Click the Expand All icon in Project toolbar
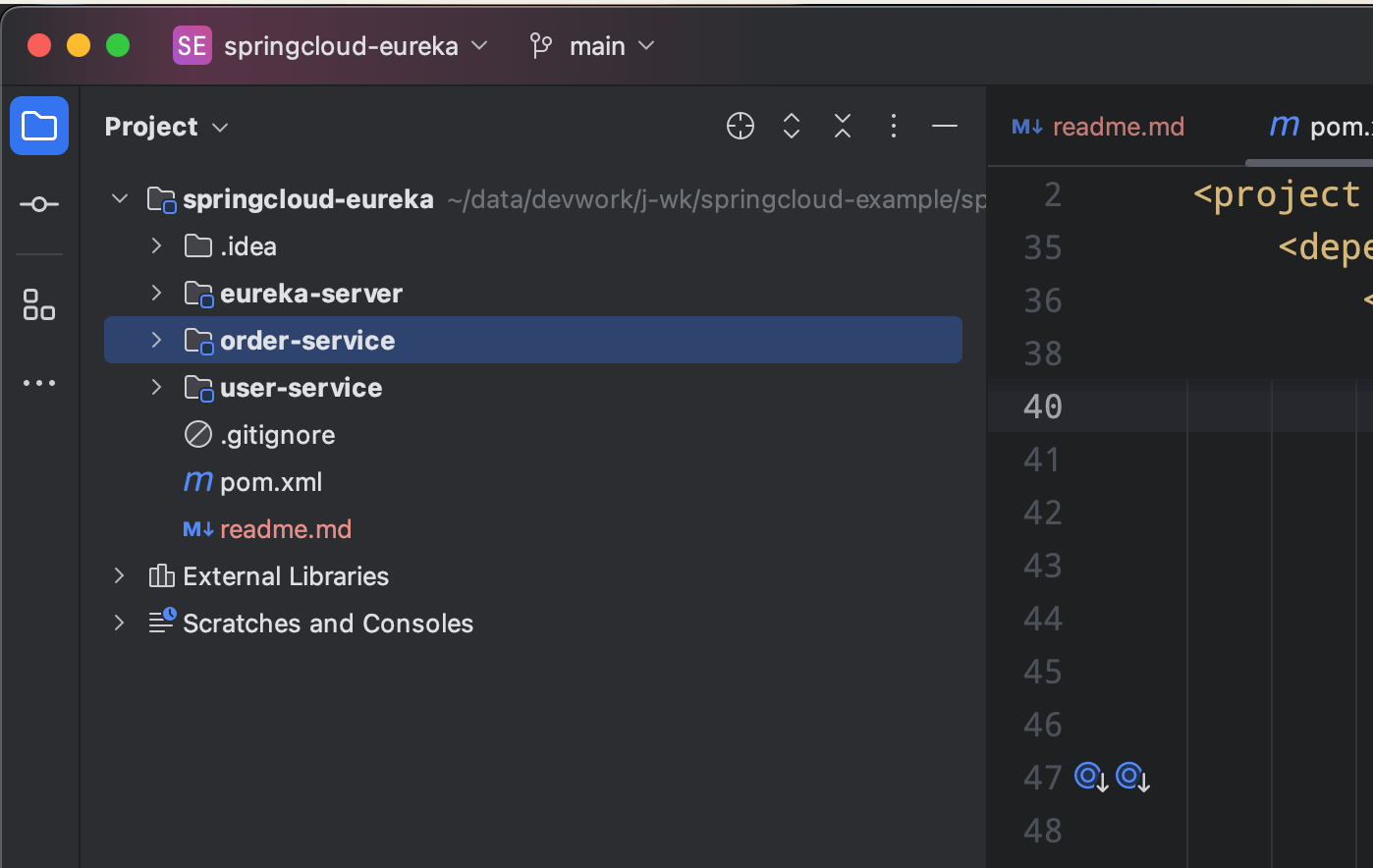The width and height of the screenshot is (1373, 868). (x=791, y=126)
